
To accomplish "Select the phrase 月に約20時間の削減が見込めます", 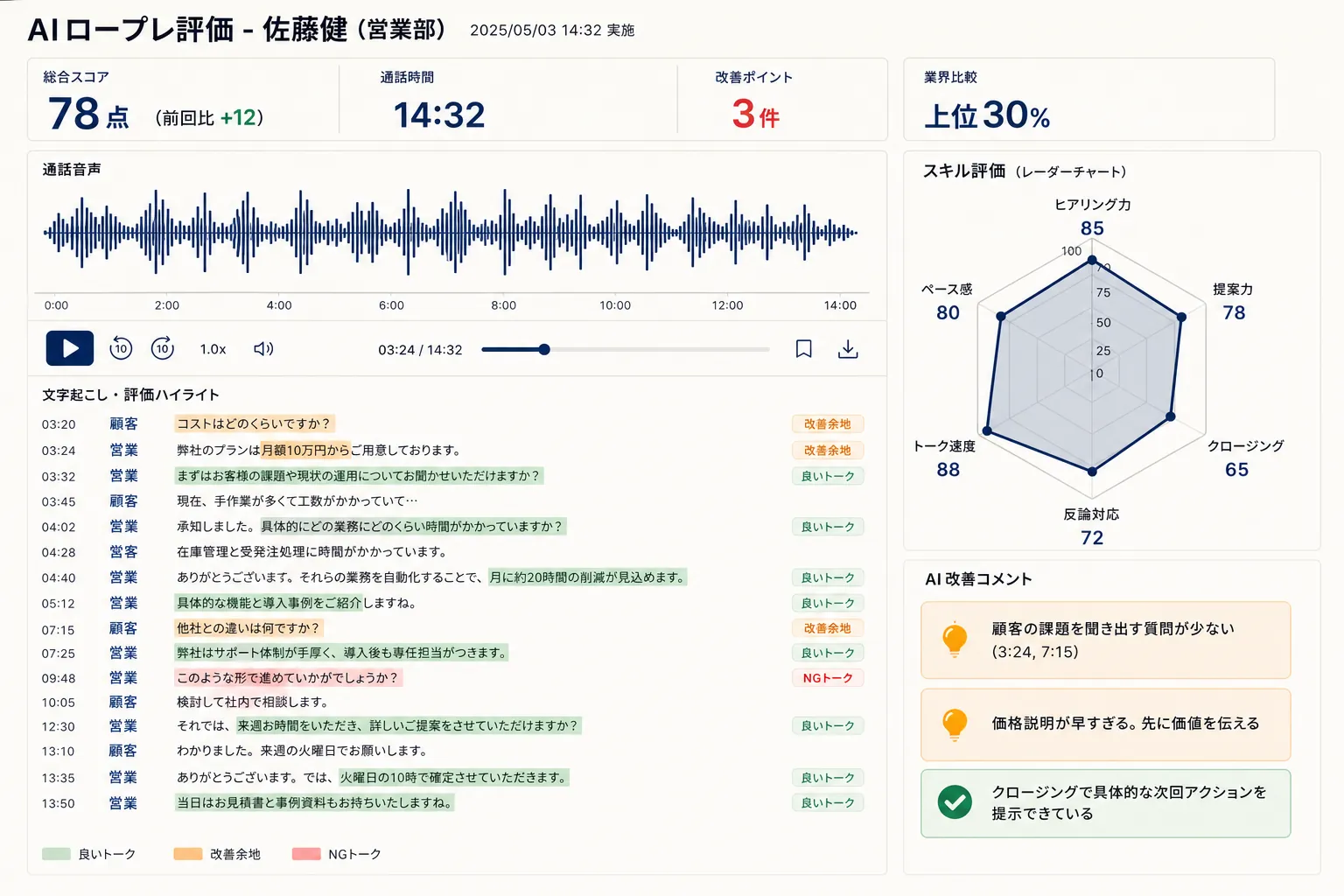I will point(587,577).
